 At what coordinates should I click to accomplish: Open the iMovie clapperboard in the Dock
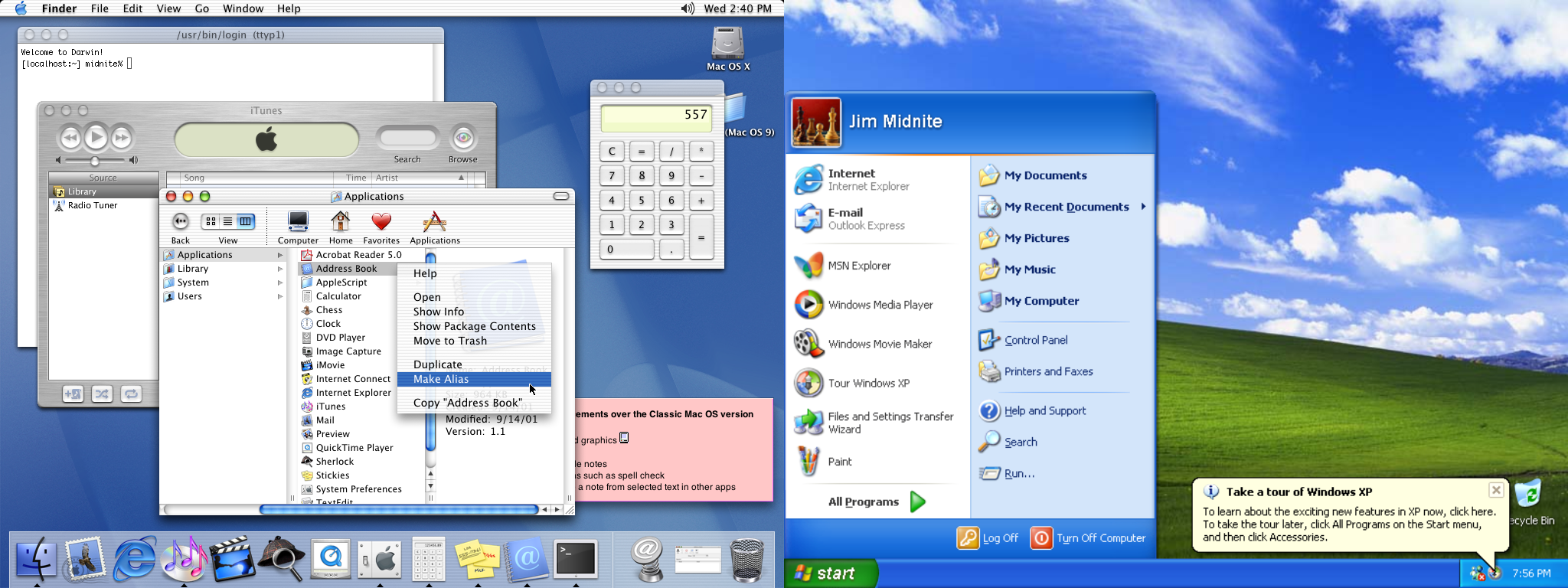pyautogui.click(x=232, y=559)
